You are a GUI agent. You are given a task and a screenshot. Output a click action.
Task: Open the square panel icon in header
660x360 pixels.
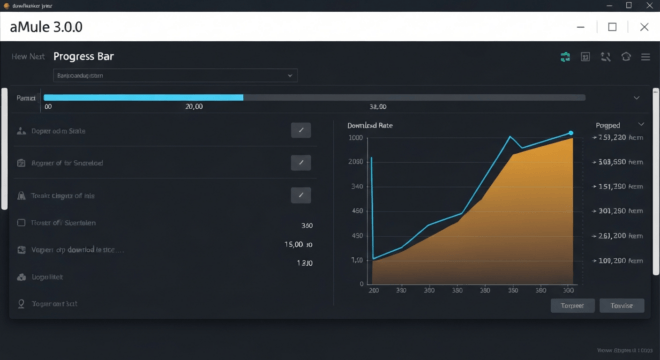(x=585, y=57)
